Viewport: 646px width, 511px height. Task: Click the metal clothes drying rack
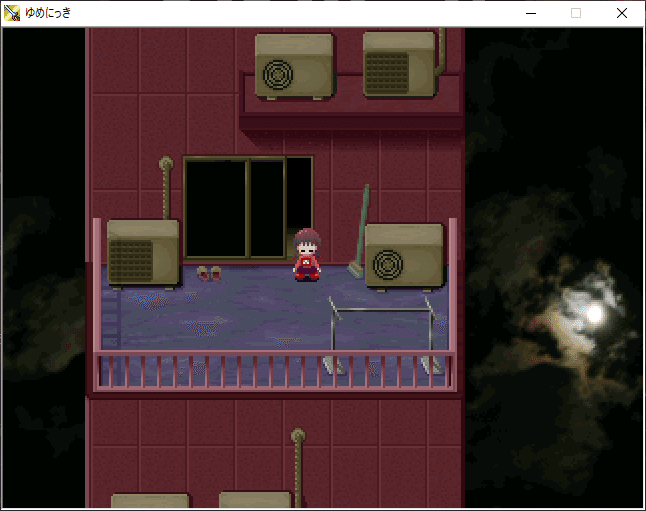[x=382, y=334]
